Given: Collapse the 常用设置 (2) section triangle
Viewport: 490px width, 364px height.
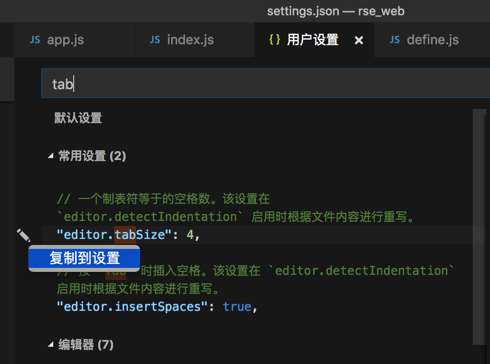Looking at the screenshot, I should coord(51,156).
